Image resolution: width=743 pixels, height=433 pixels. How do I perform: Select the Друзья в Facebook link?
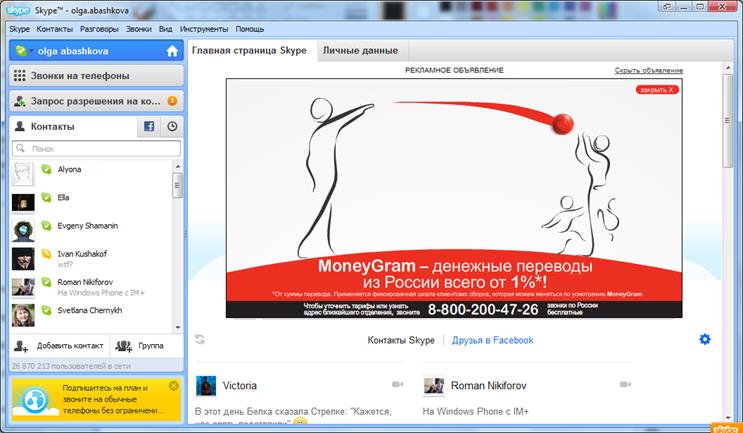[492, 340]
